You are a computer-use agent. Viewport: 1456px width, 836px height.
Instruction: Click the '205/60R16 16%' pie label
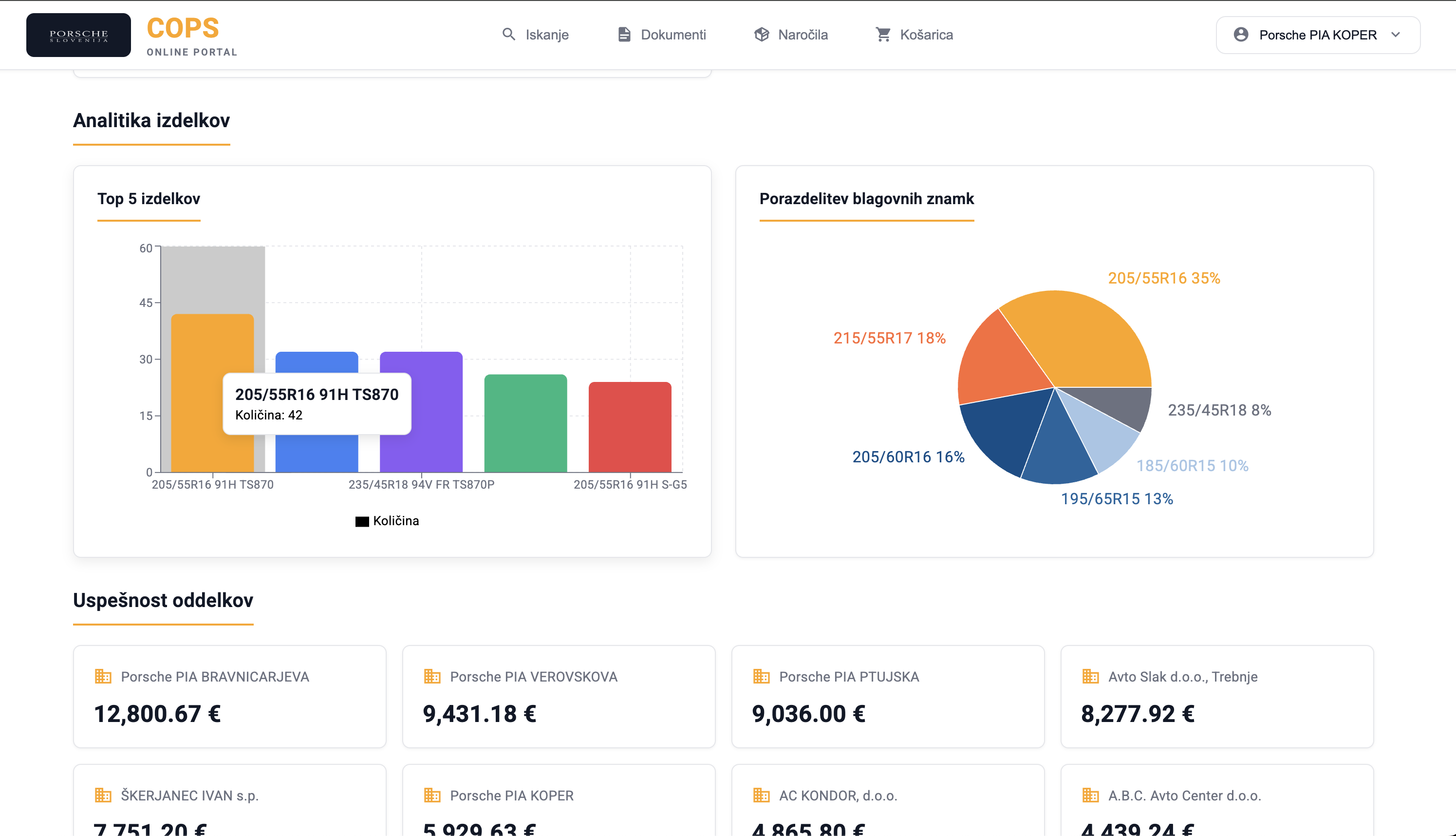click(909, 456)
